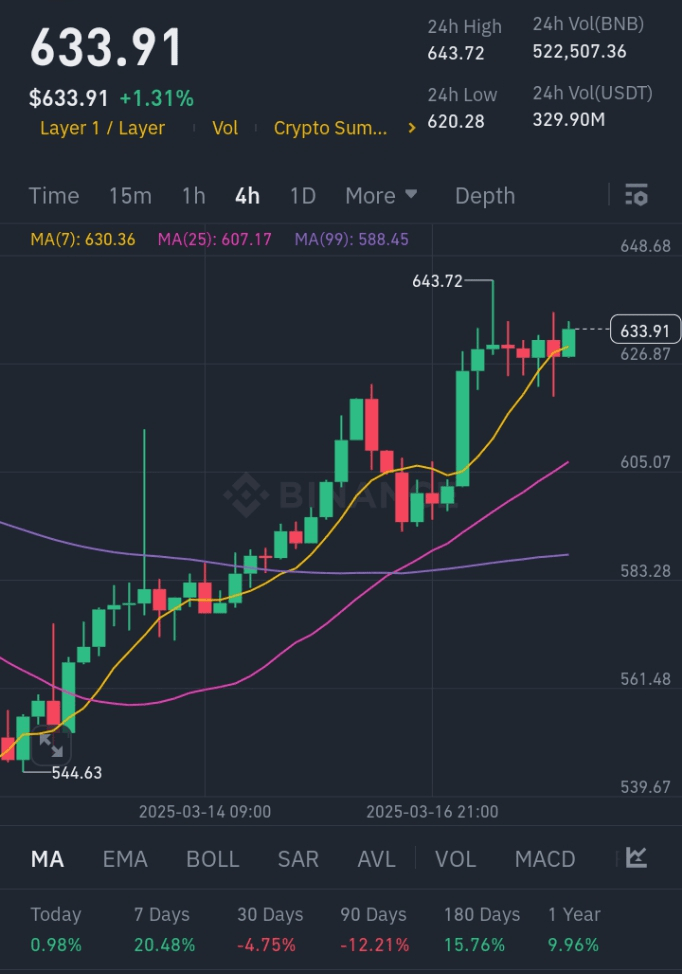Open the chart settings icon
Screen dimensions: 682x974
tap(636, 196)
